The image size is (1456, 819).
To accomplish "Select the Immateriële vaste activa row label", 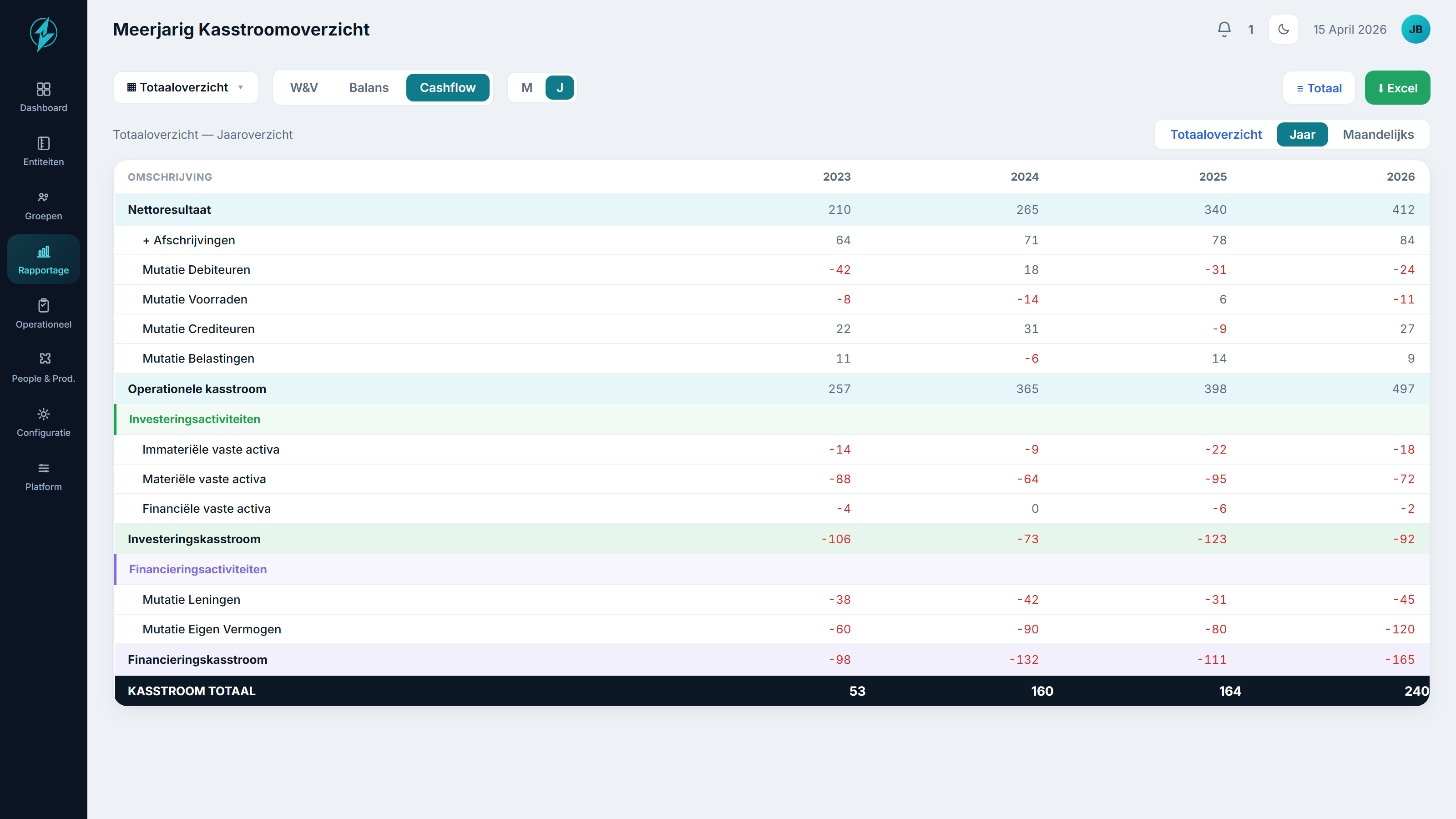I will 211,450.
